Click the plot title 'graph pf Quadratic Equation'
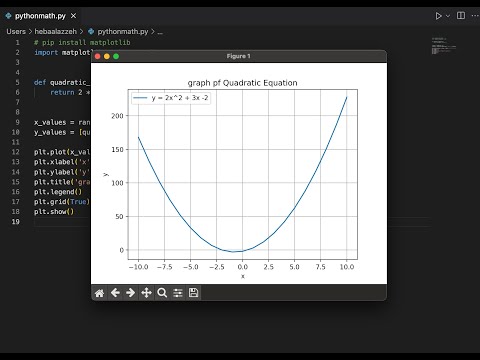Viewport: 480px width, 360px height. pyautogui.click(x=242, y=83)
